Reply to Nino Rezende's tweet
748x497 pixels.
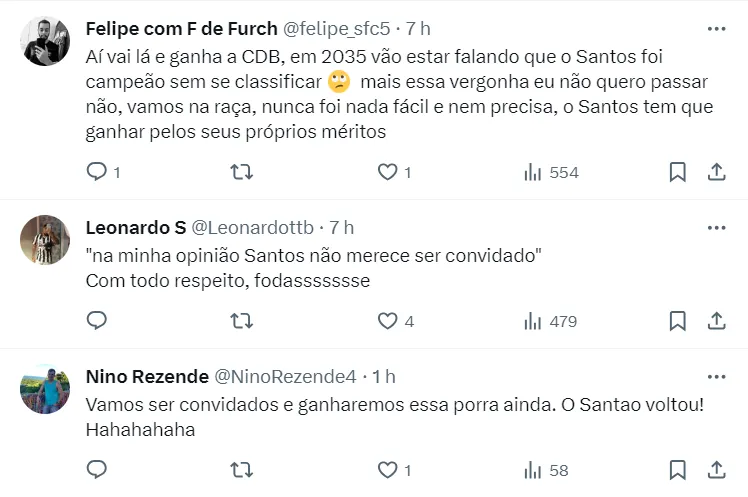[97, 469]
